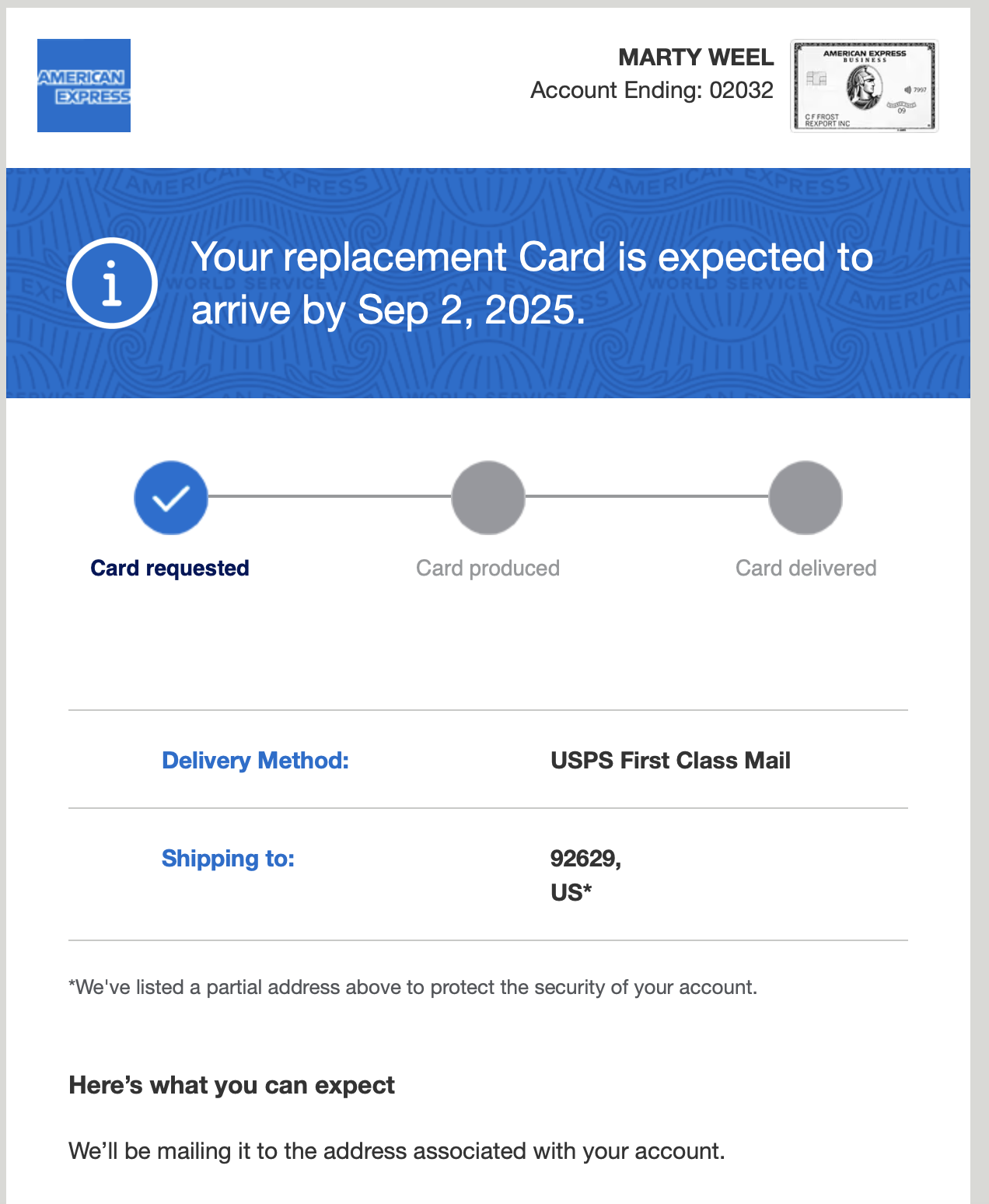
Task: Click the Business card thumbnail image
Action: [864, 86]
